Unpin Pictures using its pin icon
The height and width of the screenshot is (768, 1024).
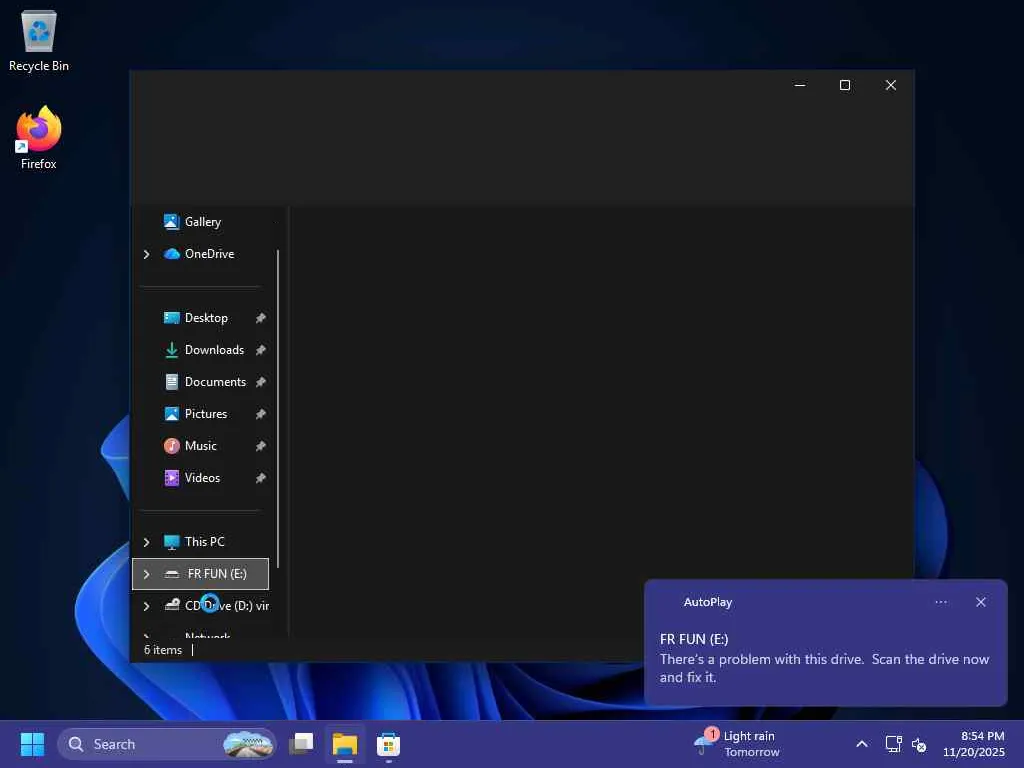tap(261, 414)
